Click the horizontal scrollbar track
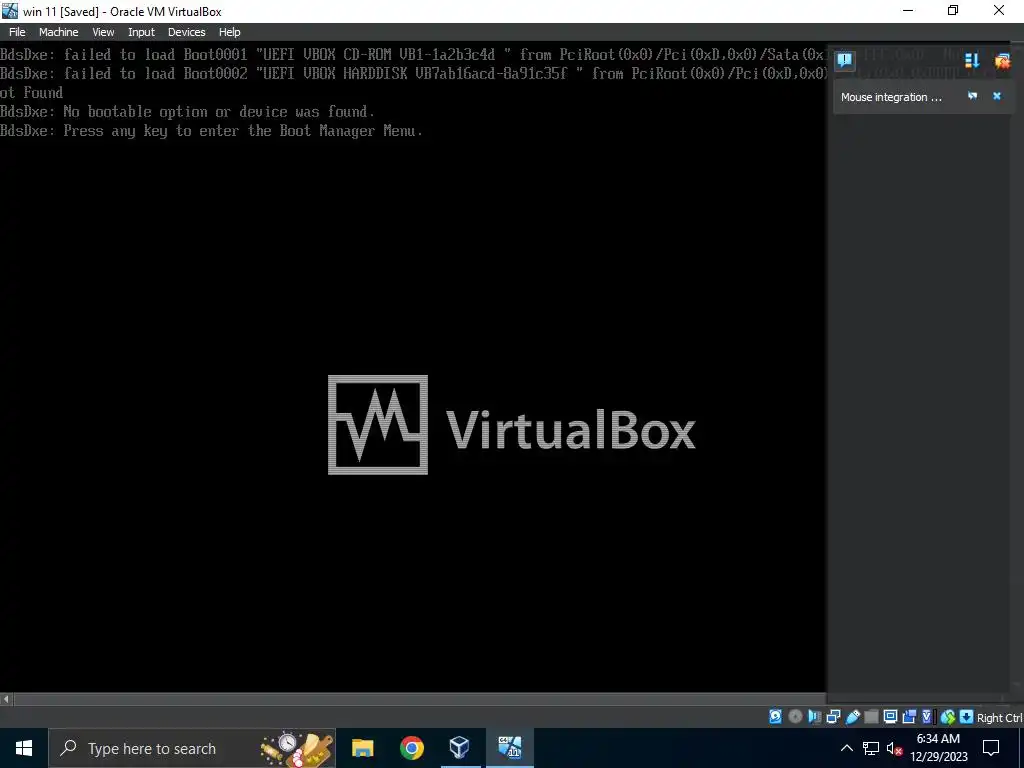The image size is (1024, 768). tap(420, 699)
